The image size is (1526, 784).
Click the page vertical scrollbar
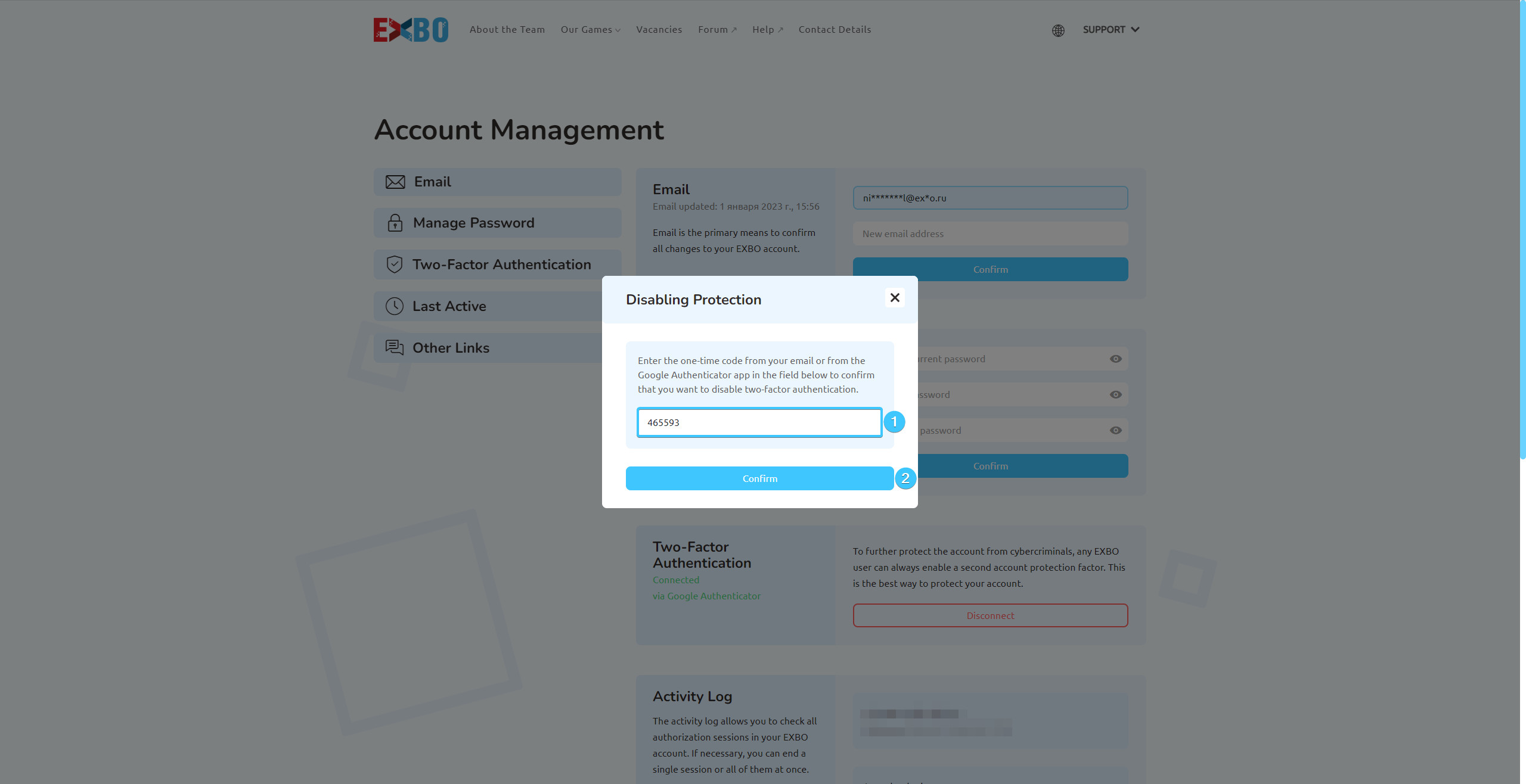[x=1522, y=229]
